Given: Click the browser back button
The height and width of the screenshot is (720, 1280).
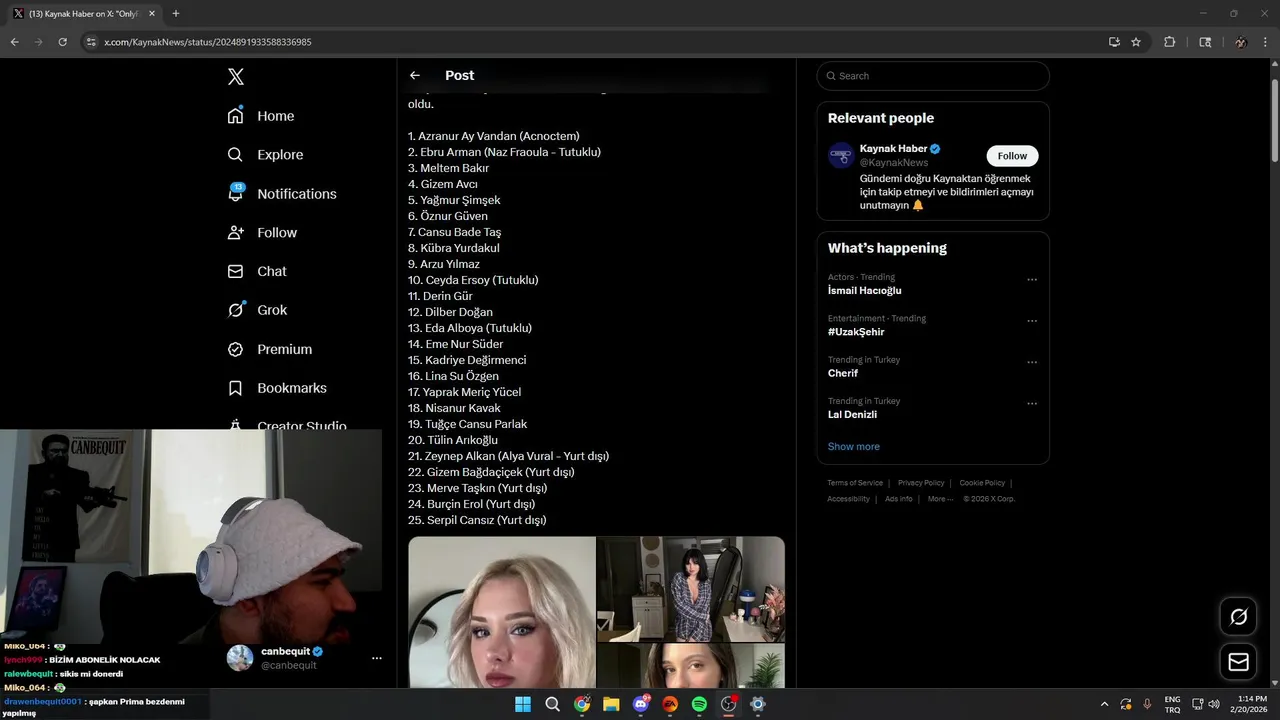Looking at the screenshot, I should (14, 42).
